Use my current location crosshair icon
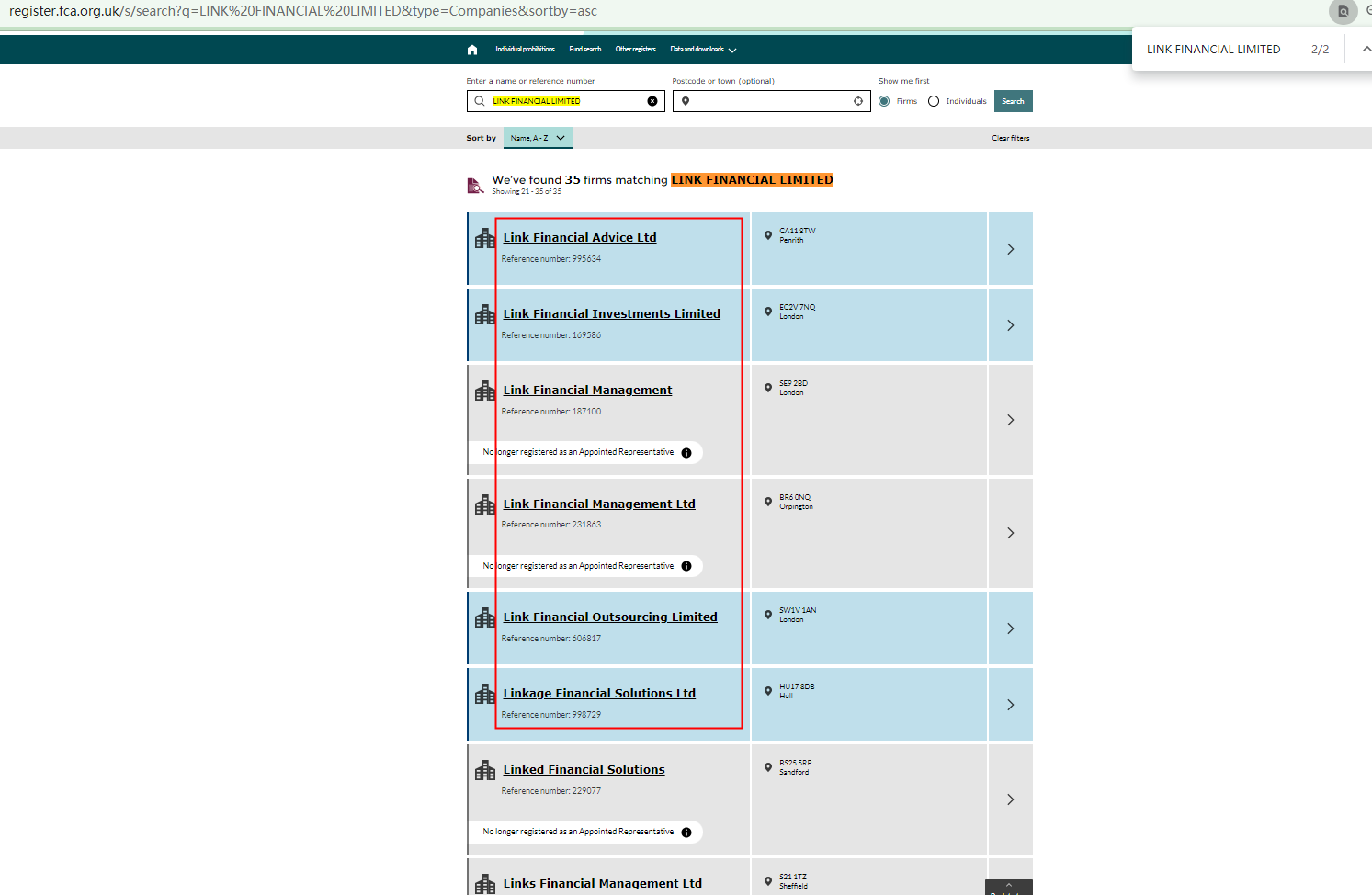The width and height of the screenshot is (1372, 895). coord(858,101)
